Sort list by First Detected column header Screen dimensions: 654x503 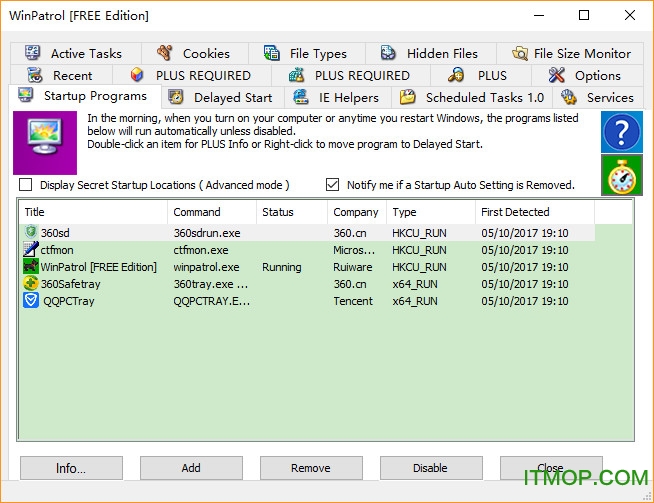535,212
